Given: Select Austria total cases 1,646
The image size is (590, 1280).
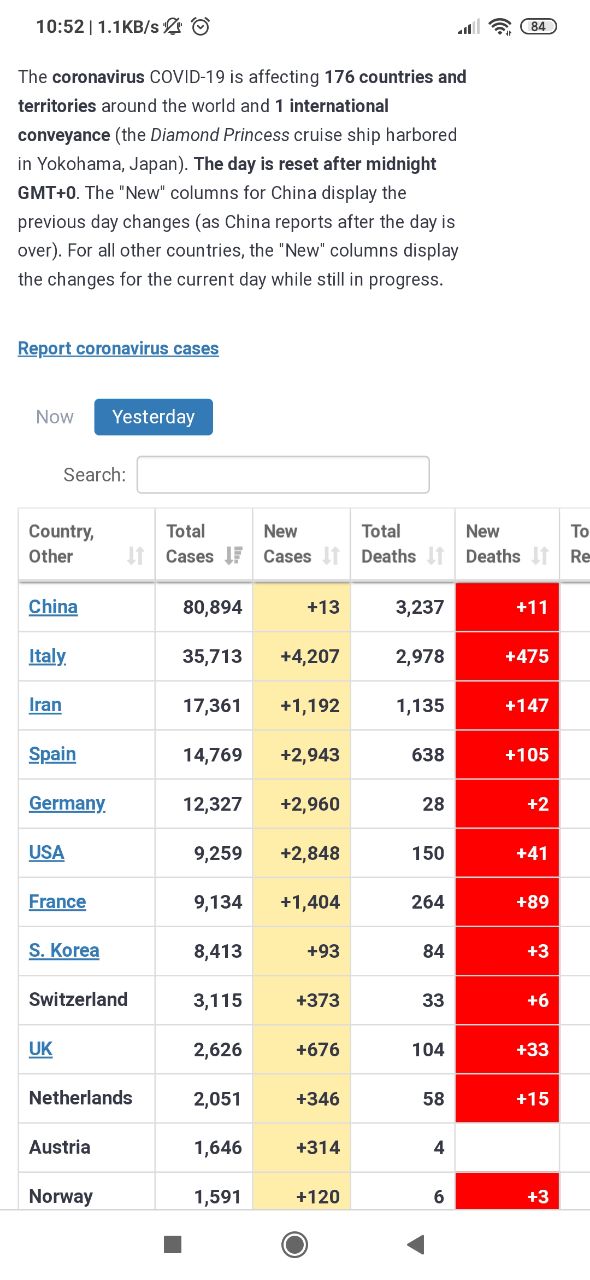Looking at the screenshot, I should [218, 1147].
